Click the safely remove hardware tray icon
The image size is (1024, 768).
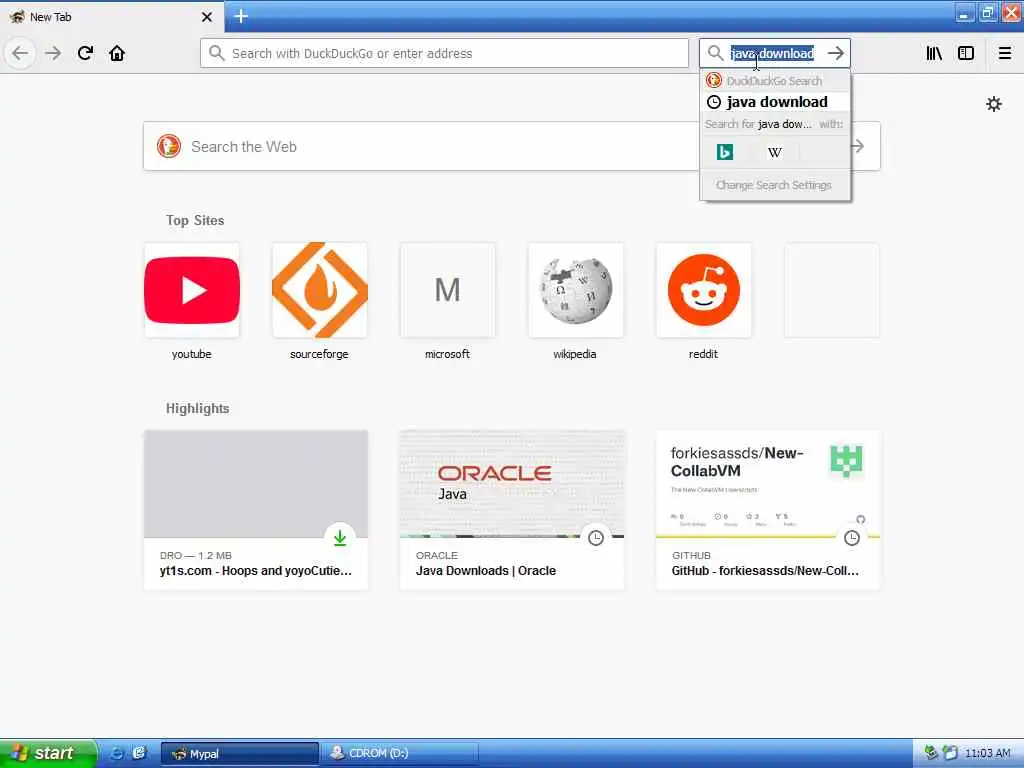point(931,753)
